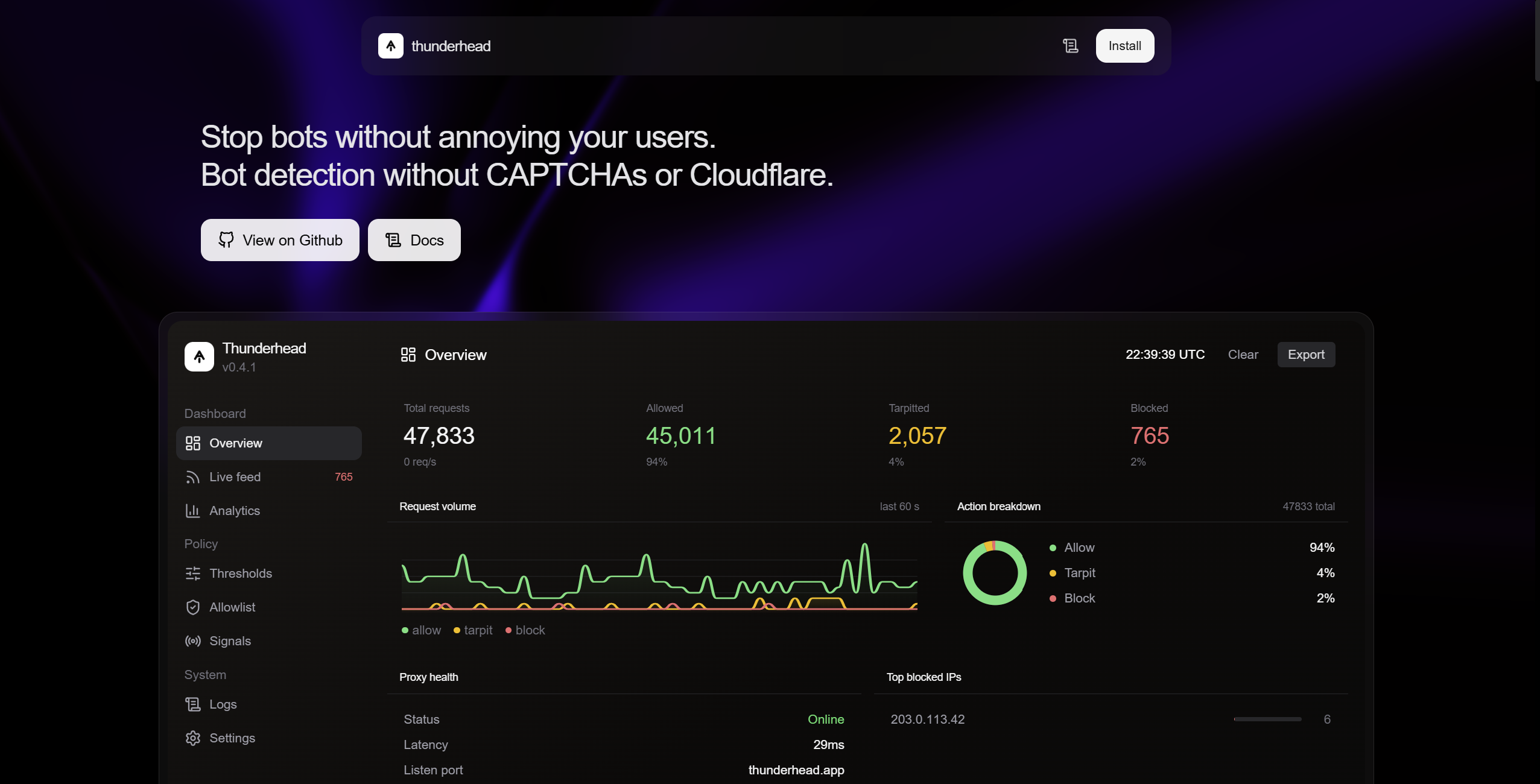Click the 29ms latency value
The width and height of the screenshot is (1540, 784).
[829, 745]
